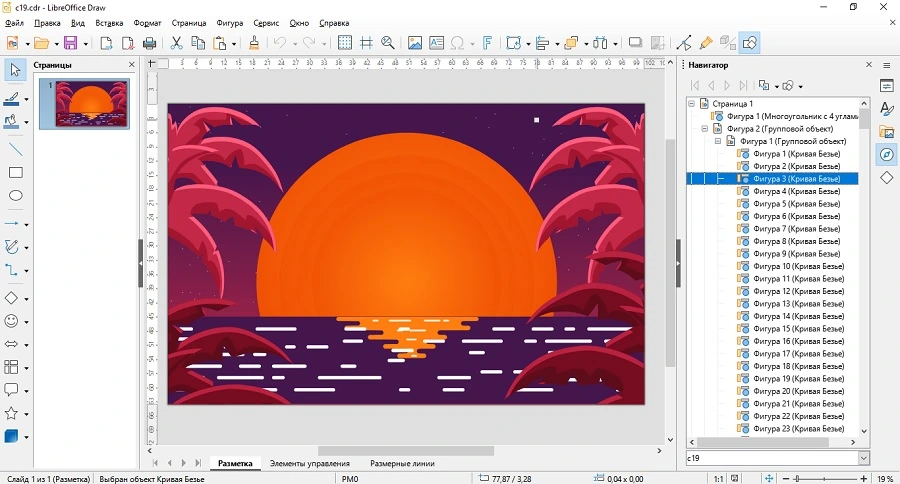Click the Save document icon
900x484 pixels.
pyautogui.click(x=70, y=43)
